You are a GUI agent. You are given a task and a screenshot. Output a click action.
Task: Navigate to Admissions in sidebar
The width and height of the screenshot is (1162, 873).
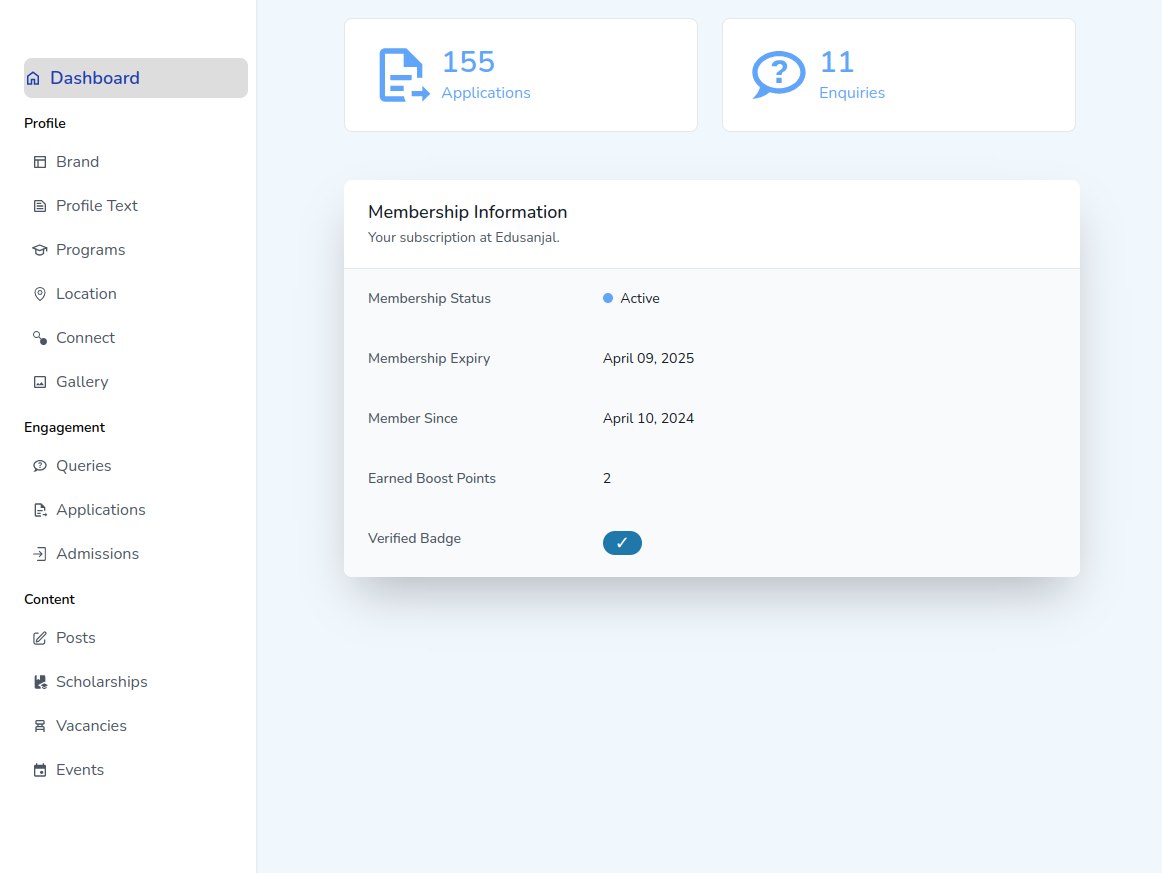[x=97, y=554]
